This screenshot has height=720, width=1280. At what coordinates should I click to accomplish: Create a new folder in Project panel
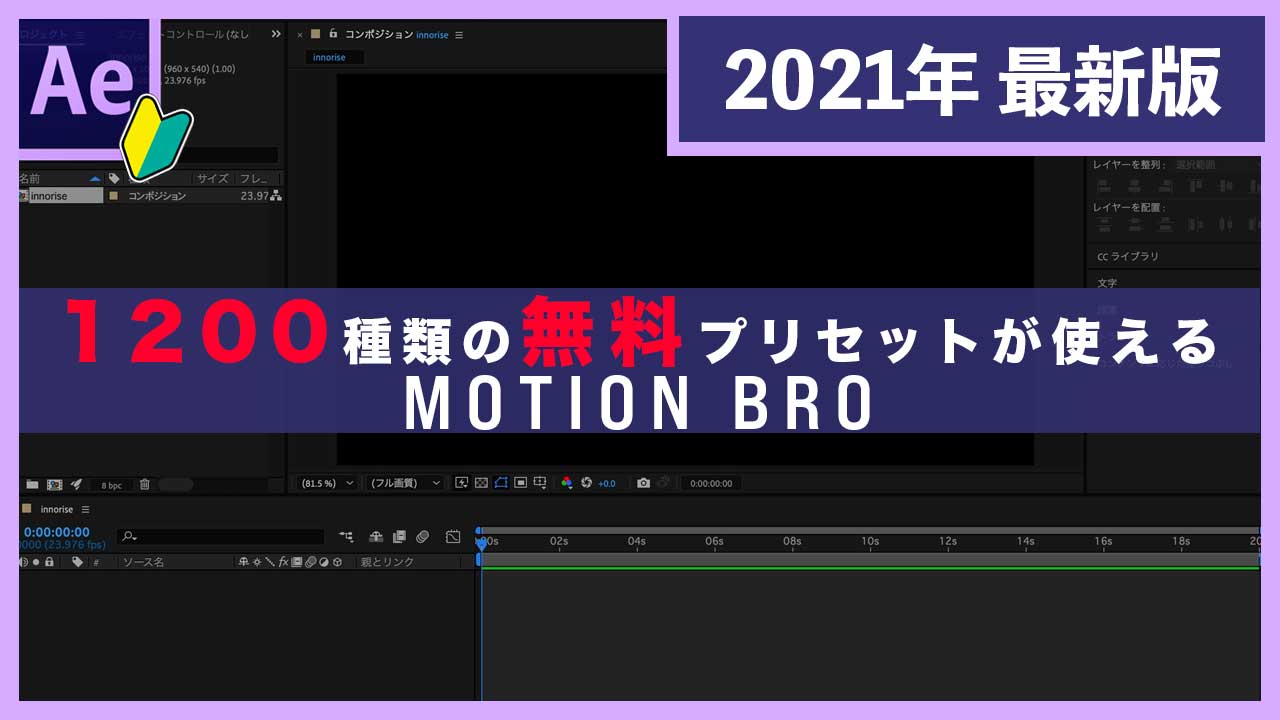point(32,484)
